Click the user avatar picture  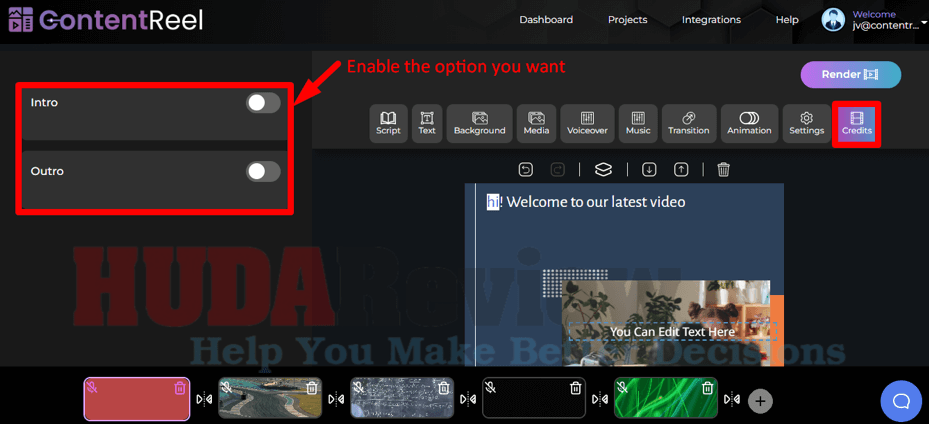click(834, 20)
